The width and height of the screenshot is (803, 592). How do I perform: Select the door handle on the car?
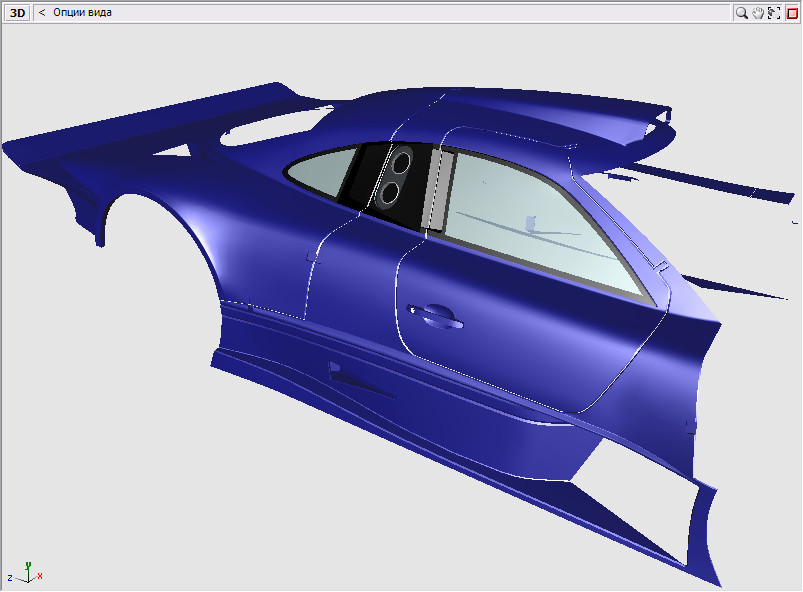click(436, 314)
